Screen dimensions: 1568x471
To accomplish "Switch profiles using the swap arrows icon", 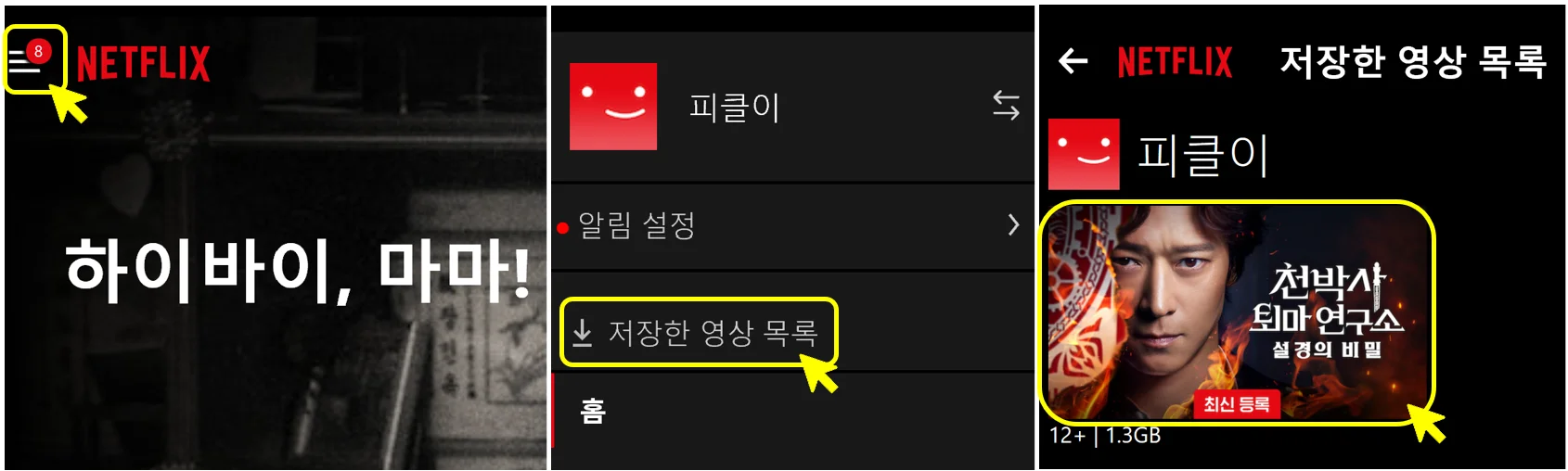I will coord(1006,105).
